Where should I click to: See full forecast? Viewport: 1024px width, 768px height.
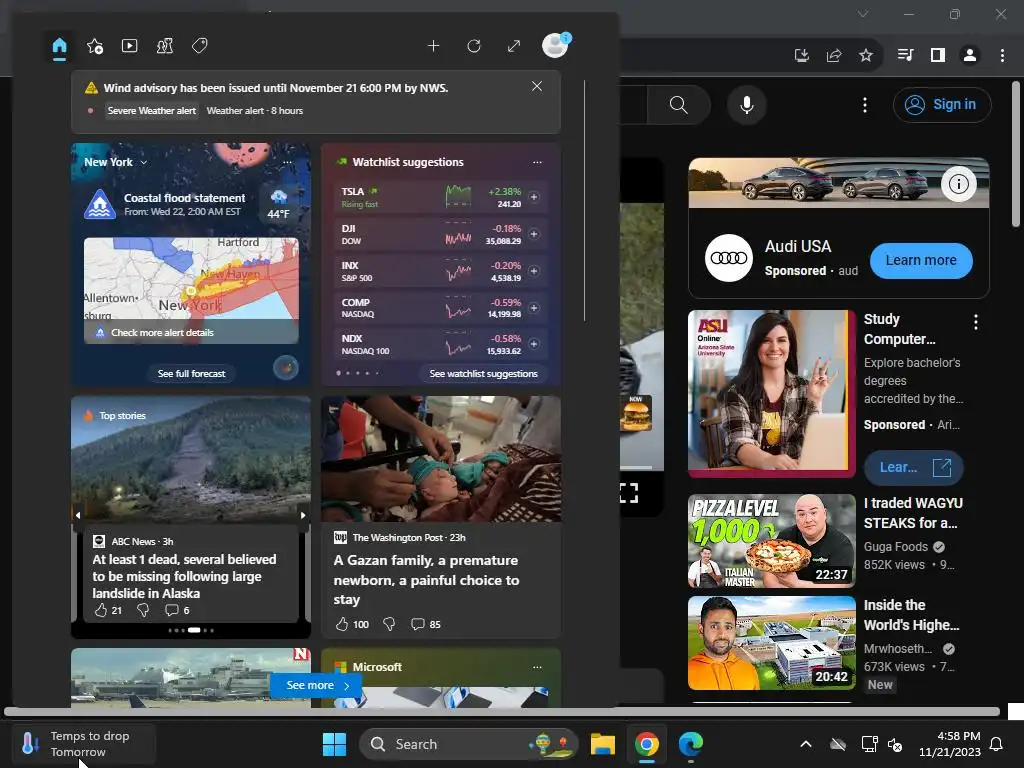[191, 374]
